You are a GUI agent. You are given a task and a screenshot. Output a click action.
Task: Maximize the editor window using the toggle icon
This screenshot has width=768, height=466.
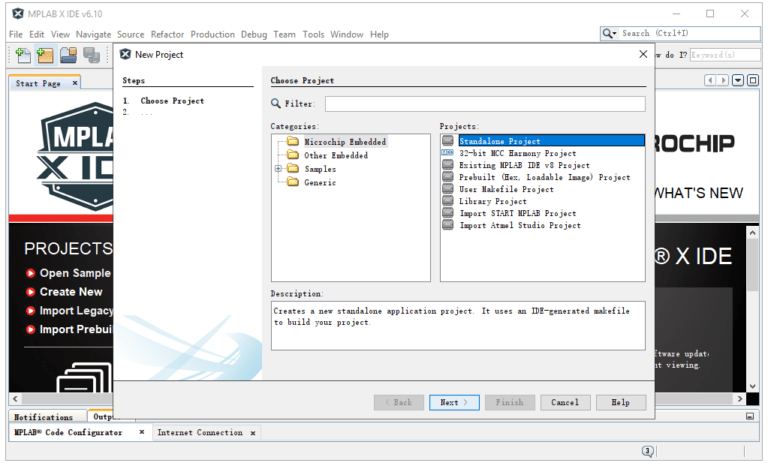pos(753,80)
